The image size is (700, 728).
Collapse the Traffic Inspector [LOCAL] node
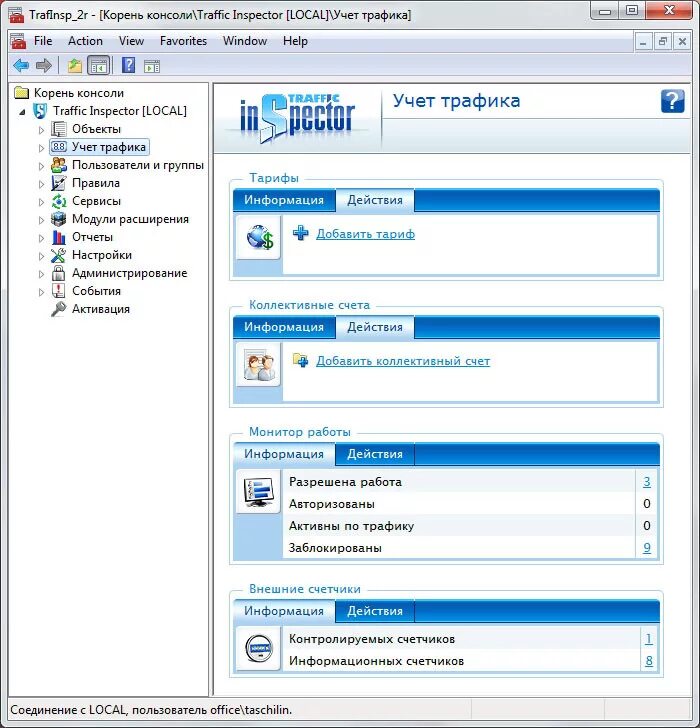click(22, 111)
